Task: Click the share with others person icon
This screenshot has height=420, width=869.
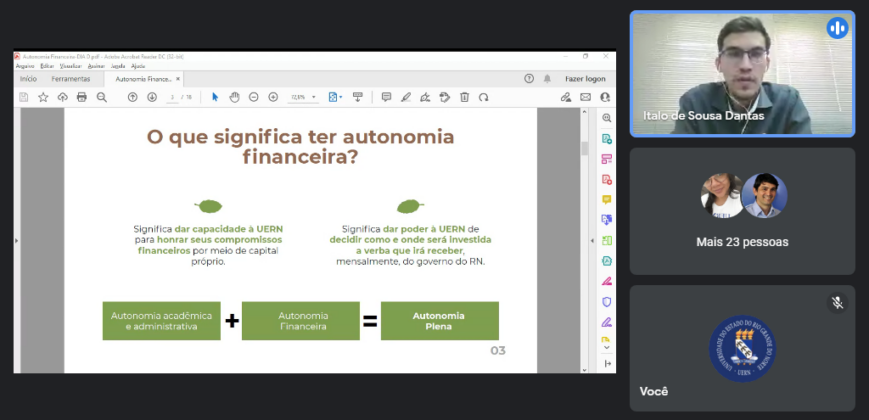Action: (605, 97)
